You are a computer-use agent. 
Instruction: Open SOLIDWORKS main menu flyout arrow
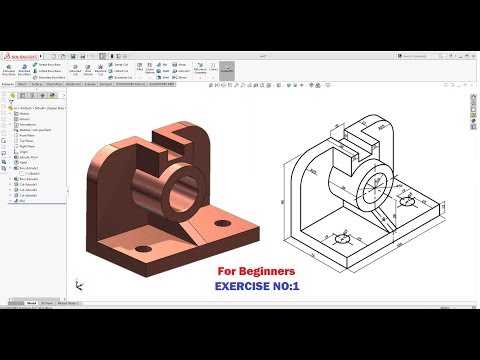click(x=41, y=56)
